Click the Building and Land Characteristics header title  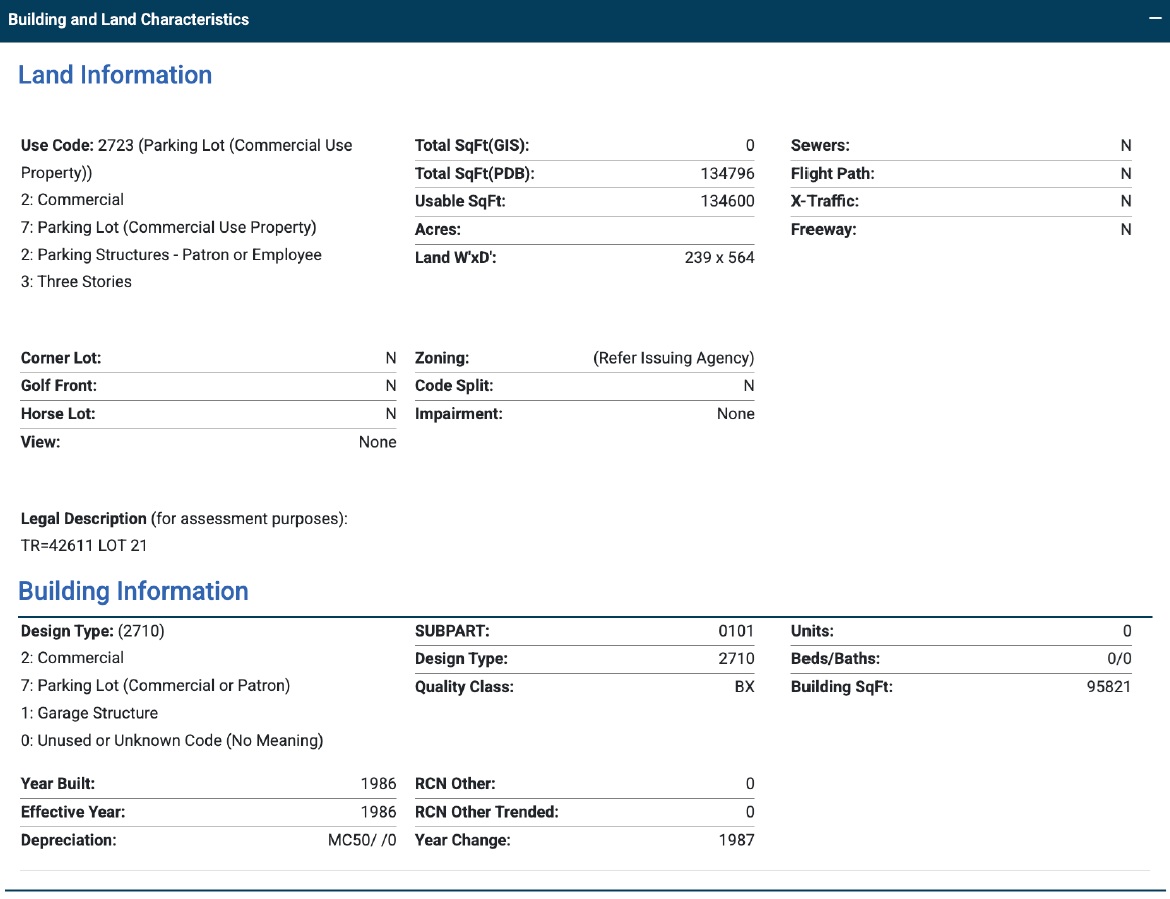(128, 20)
